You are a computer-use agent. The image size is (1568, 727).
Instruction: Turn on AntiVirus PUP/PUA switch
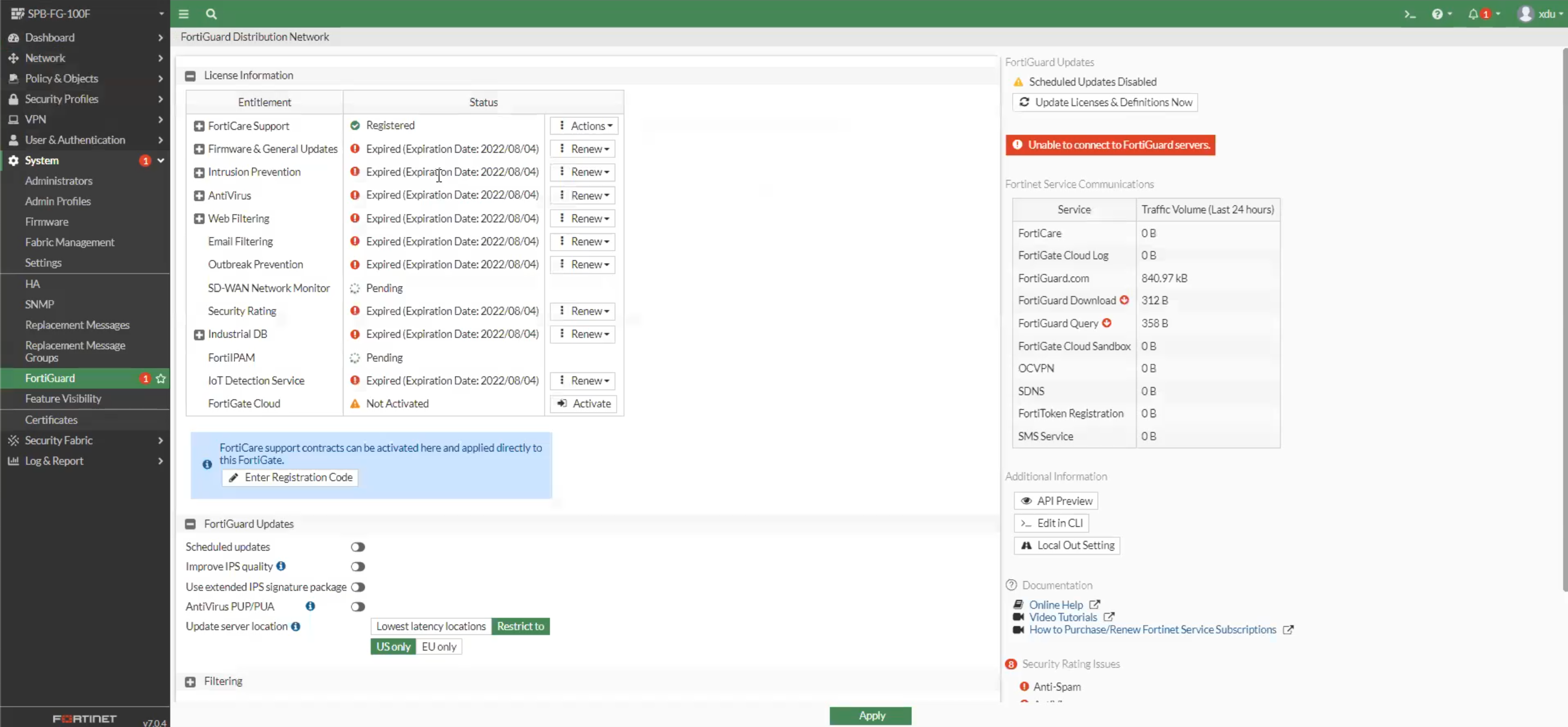point(358,606)
